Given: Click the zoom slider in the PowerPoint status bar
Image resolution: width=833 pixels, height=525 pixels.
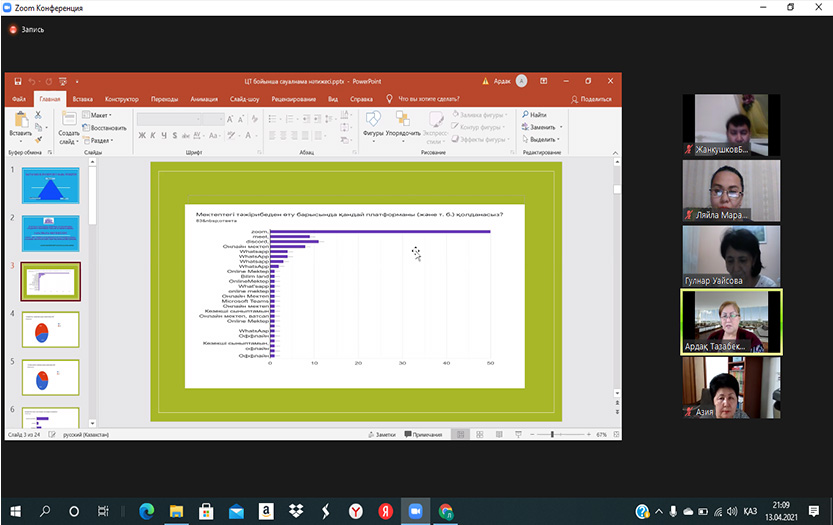Looking at the screenshot, I should (x=555, y=435).
